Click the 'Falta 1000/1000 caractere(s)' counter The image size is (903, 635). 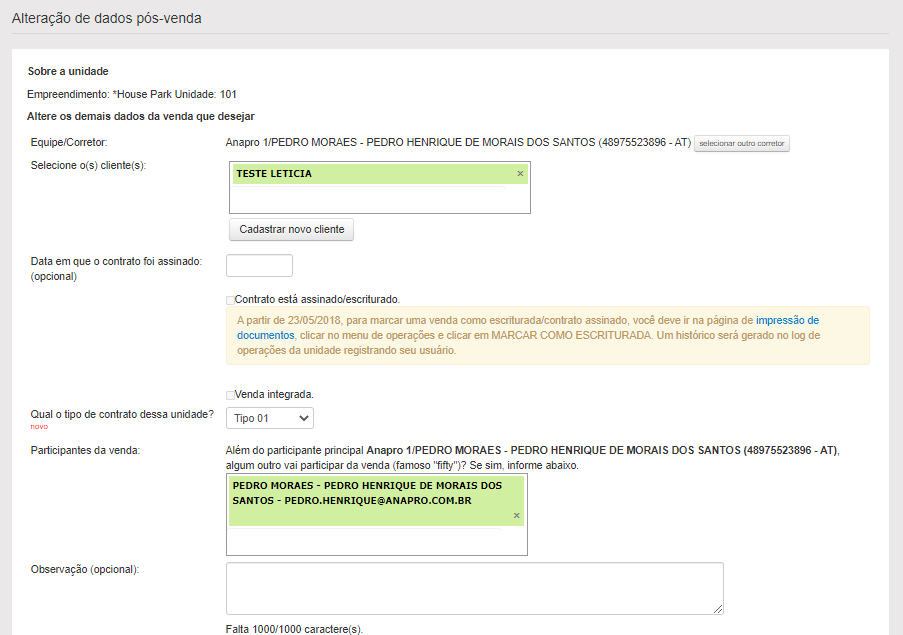click(294, 629)
